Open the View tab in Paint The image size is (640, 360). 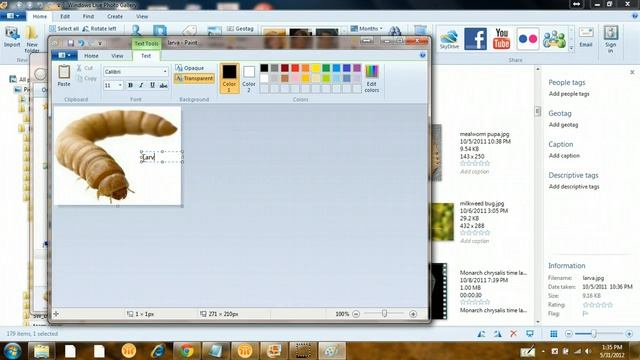[x=117, y=56]
